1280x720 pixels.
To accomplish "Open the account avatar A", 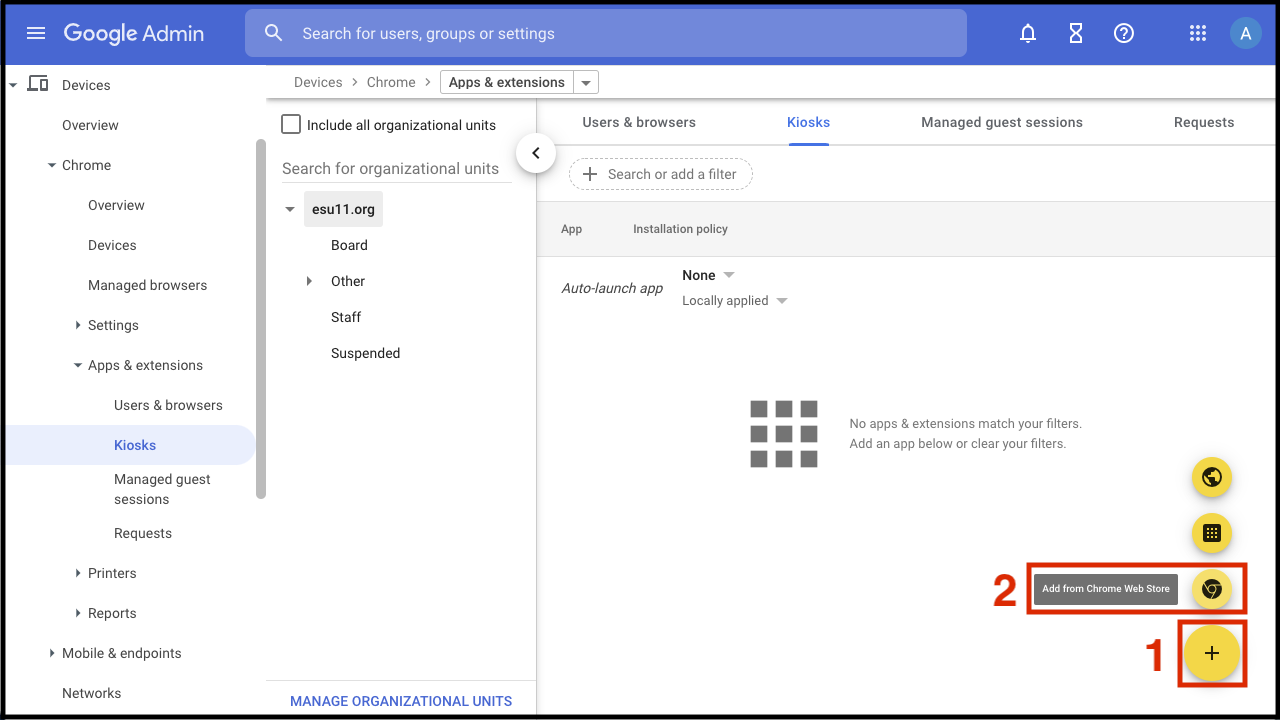I will [x=1245, y=33].
